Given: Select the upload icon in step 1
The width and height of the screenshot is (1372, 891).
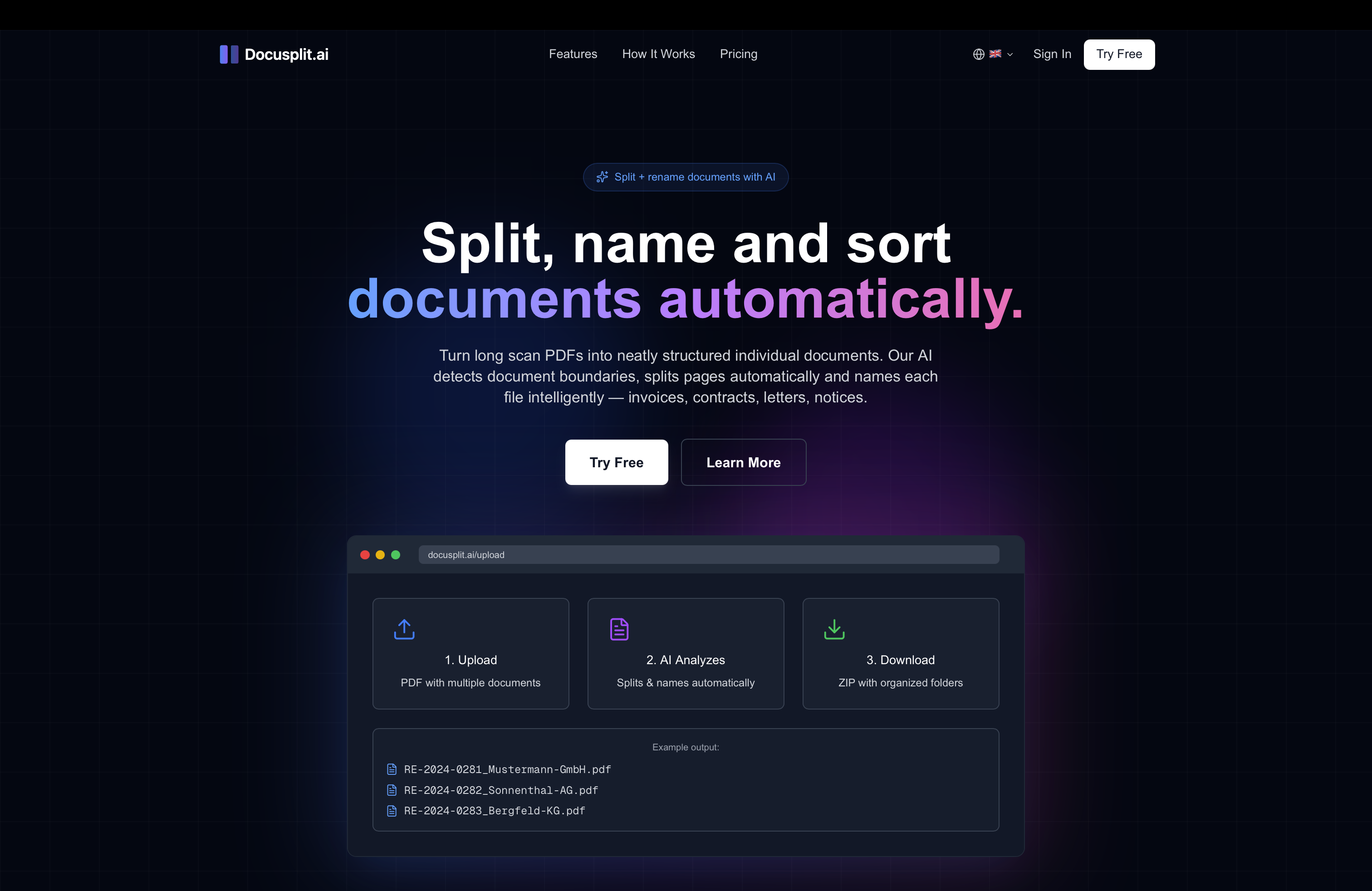Looking at the screenshot, I should pyautogui.click(x=403, y=629).
